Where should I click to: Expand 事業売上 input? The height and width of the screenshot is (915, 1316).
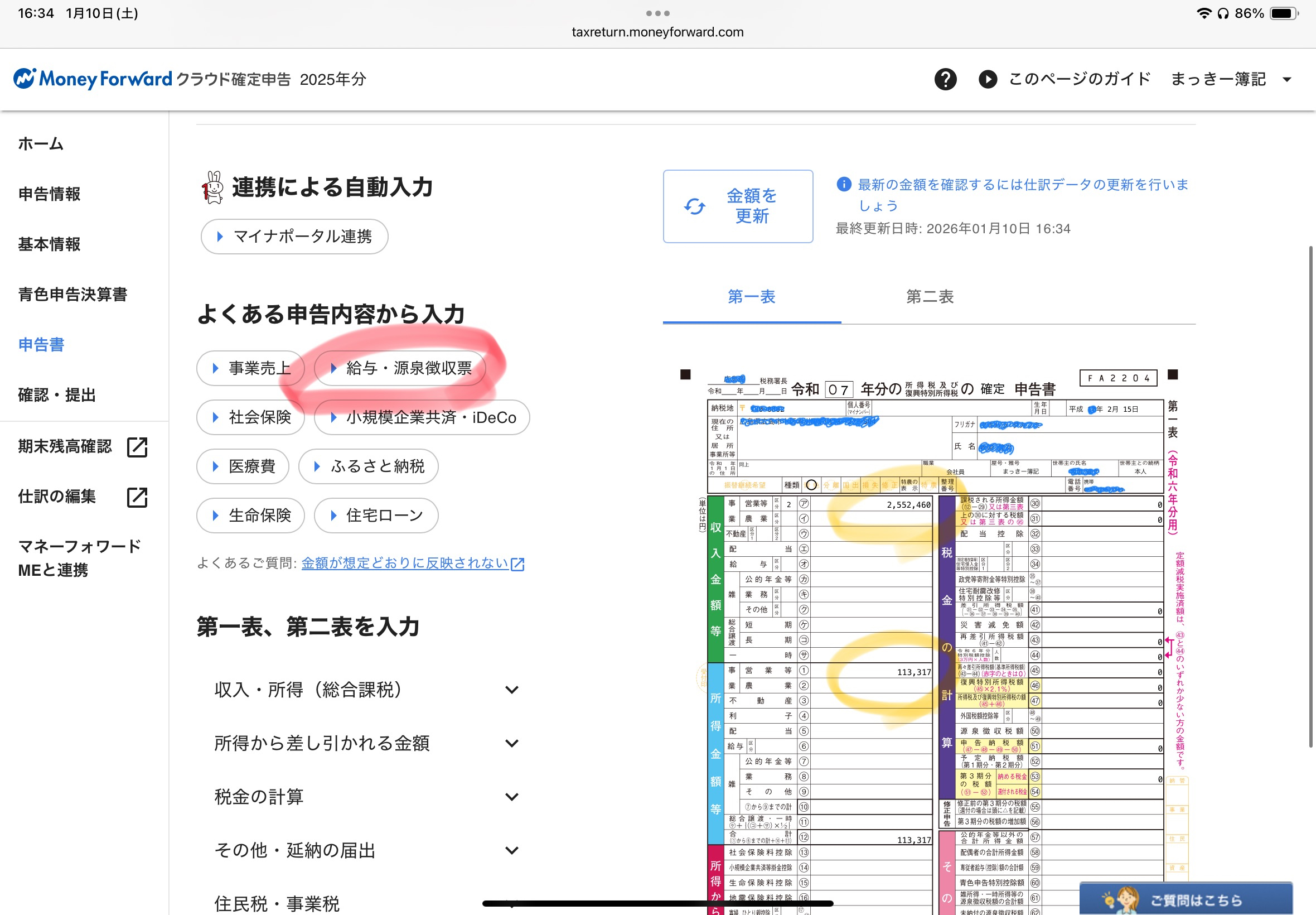click(x=250, y=368)
